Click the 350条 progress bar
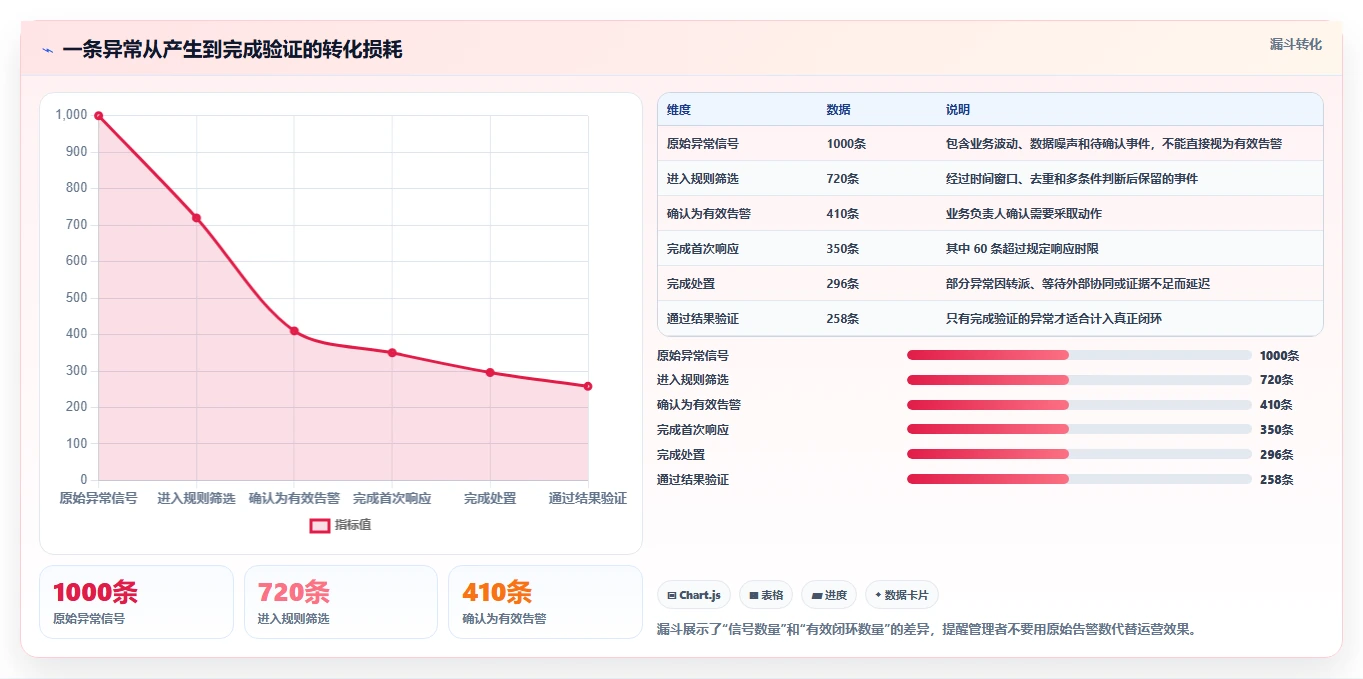Image resolution: width=1363 pixels, height=679 pixels. [x=1079, y=430]
